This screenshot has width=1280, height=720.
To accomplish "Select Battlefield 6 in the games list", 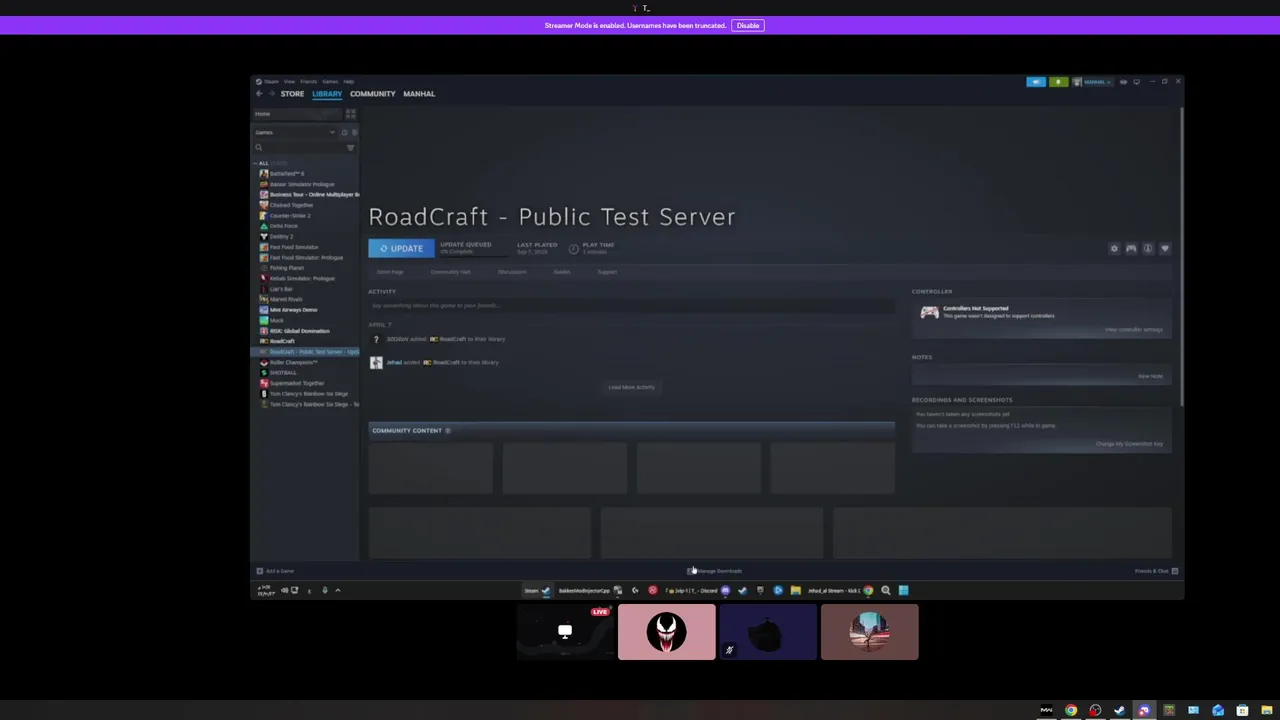I will [x=287, y=174].
